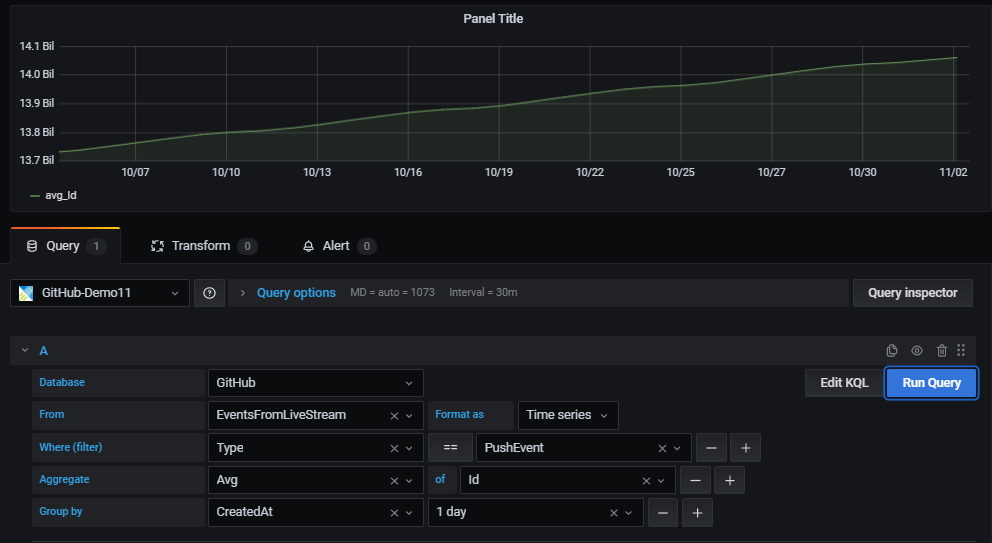This screenshot has width=992, height=543.
Task: Remove the Group by row with minus
Action: click(662, 512)
